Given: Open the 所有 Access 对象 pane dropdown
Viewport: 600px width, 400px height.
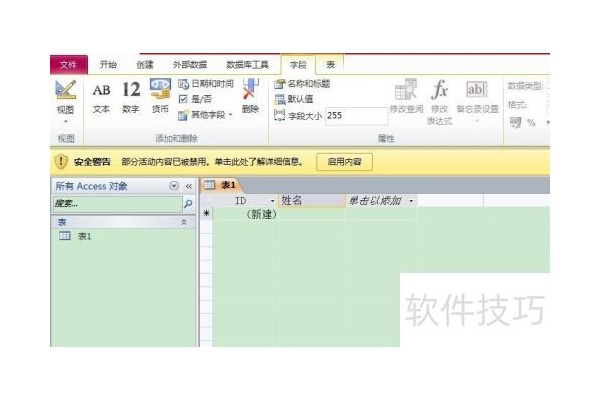Looking at the screenshot, I should coord(174,186).
